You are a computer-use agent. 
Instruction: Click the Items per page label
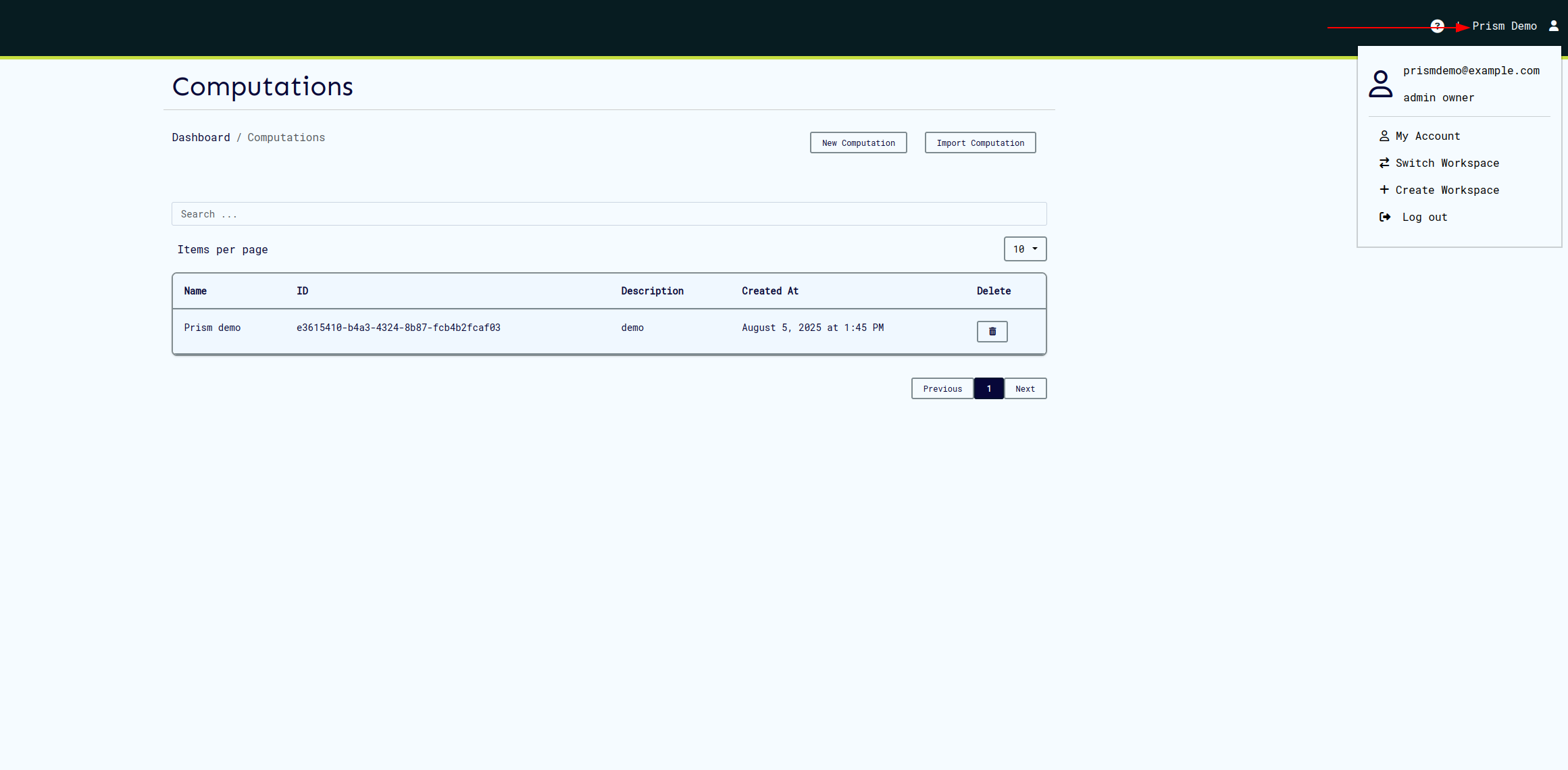222,249
